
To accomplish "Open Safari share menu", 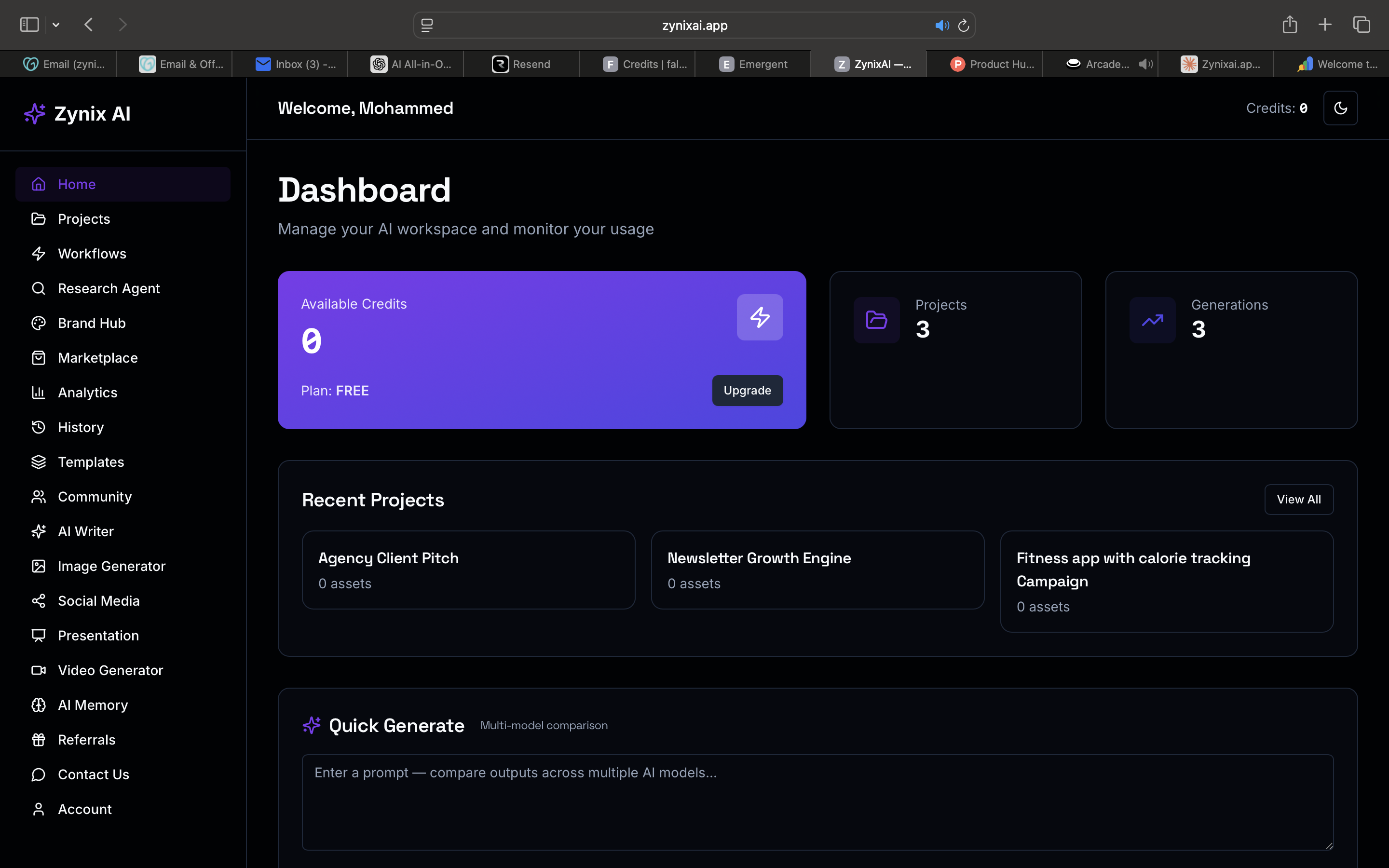I will point(1290,25).
